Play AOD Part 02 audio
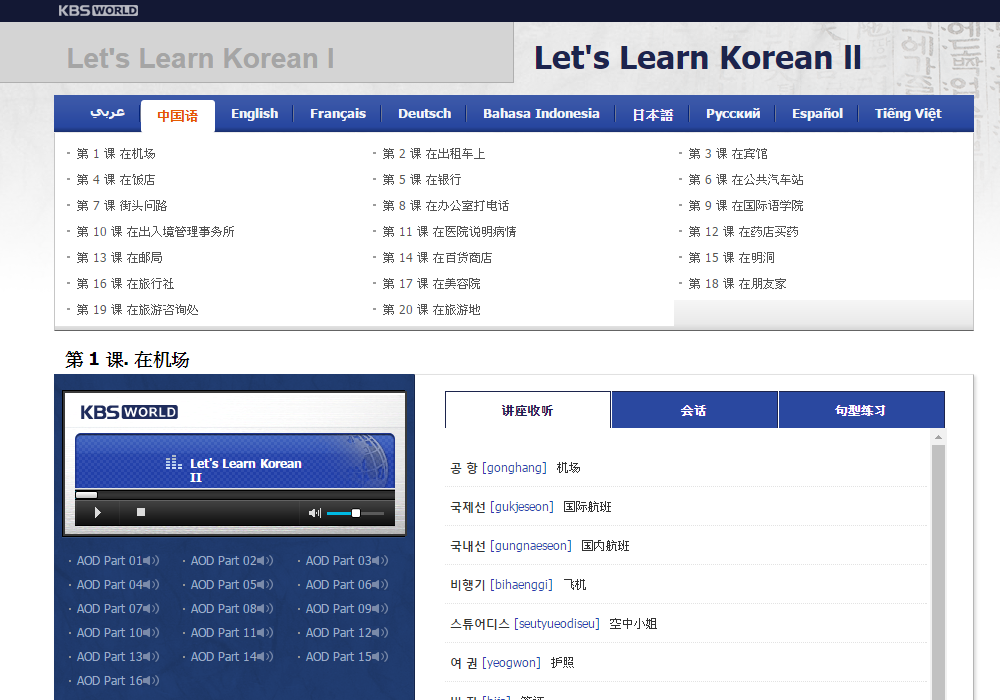The image size is (1000, 700). tap(232, 561)
